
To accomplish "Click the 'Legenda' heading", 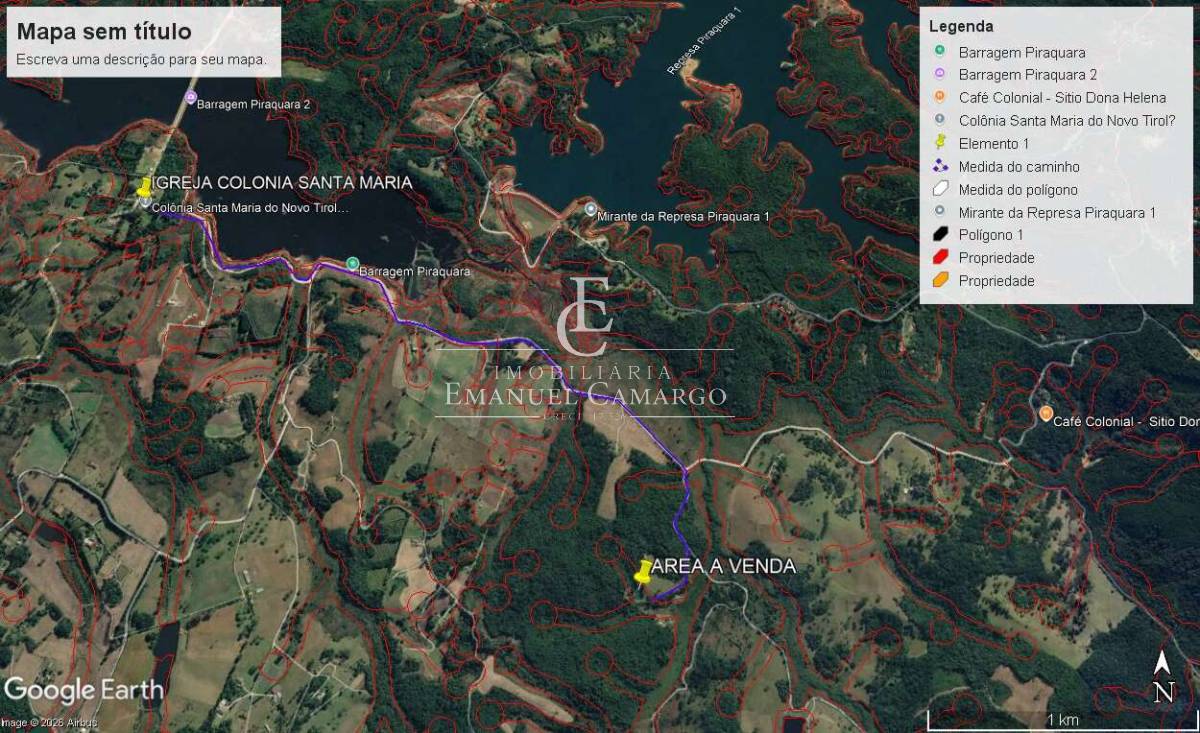I will pyautogui.click(x=961, y=27).
